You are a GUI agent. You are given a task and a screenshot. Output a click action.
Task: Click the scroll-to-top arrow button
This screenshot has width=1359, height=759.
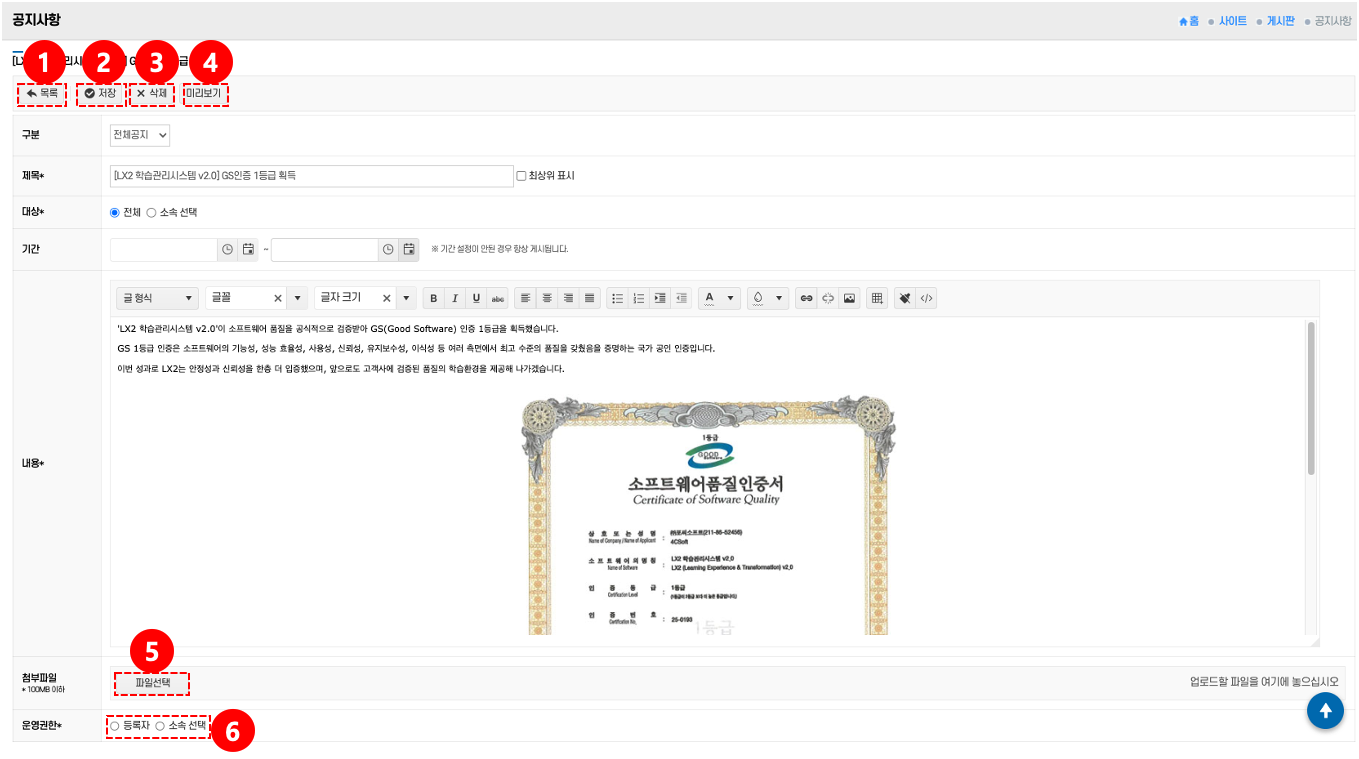(x=1325, y=710)
